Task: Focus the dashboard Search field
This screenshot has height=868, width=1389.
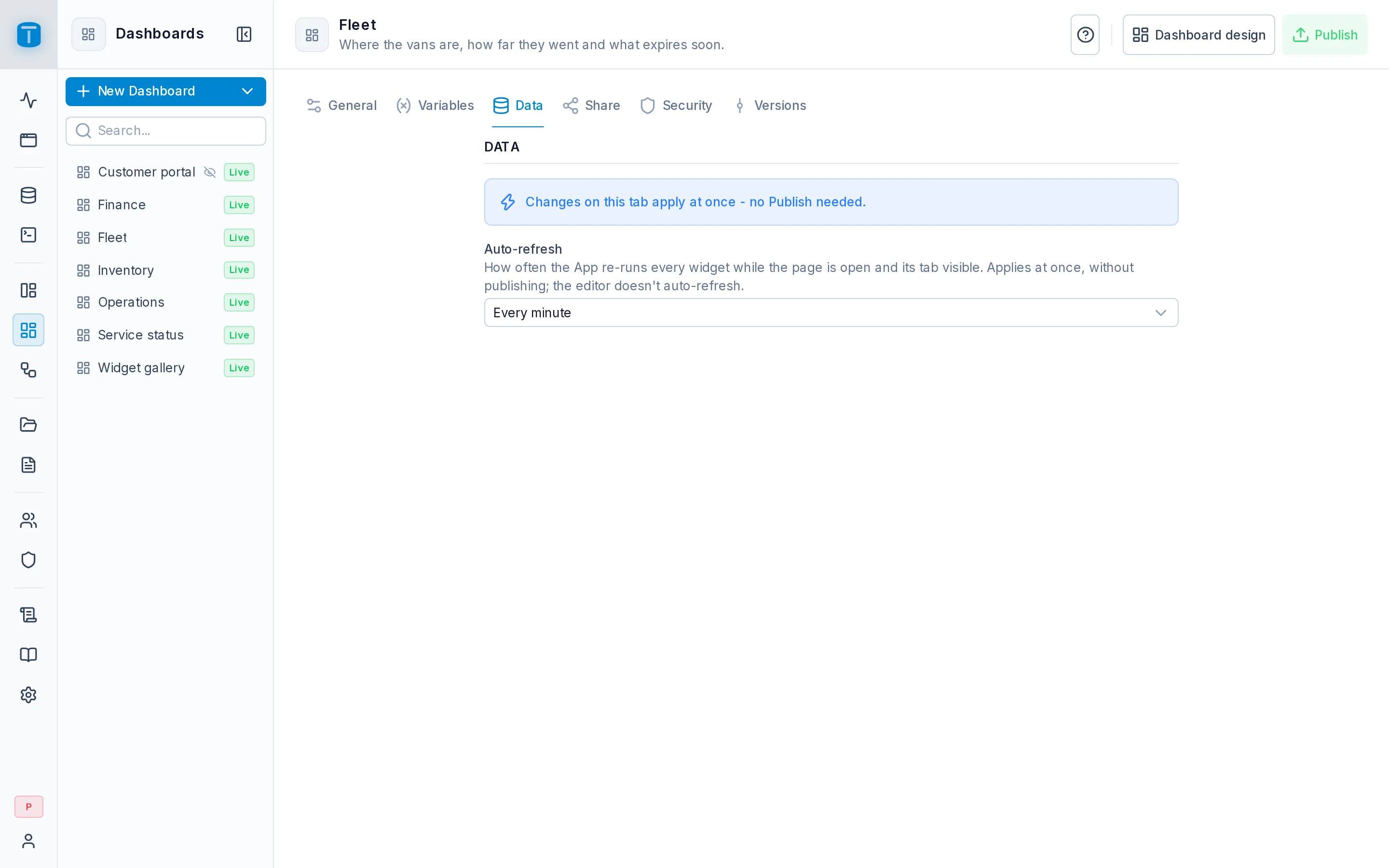Action: 165,131
